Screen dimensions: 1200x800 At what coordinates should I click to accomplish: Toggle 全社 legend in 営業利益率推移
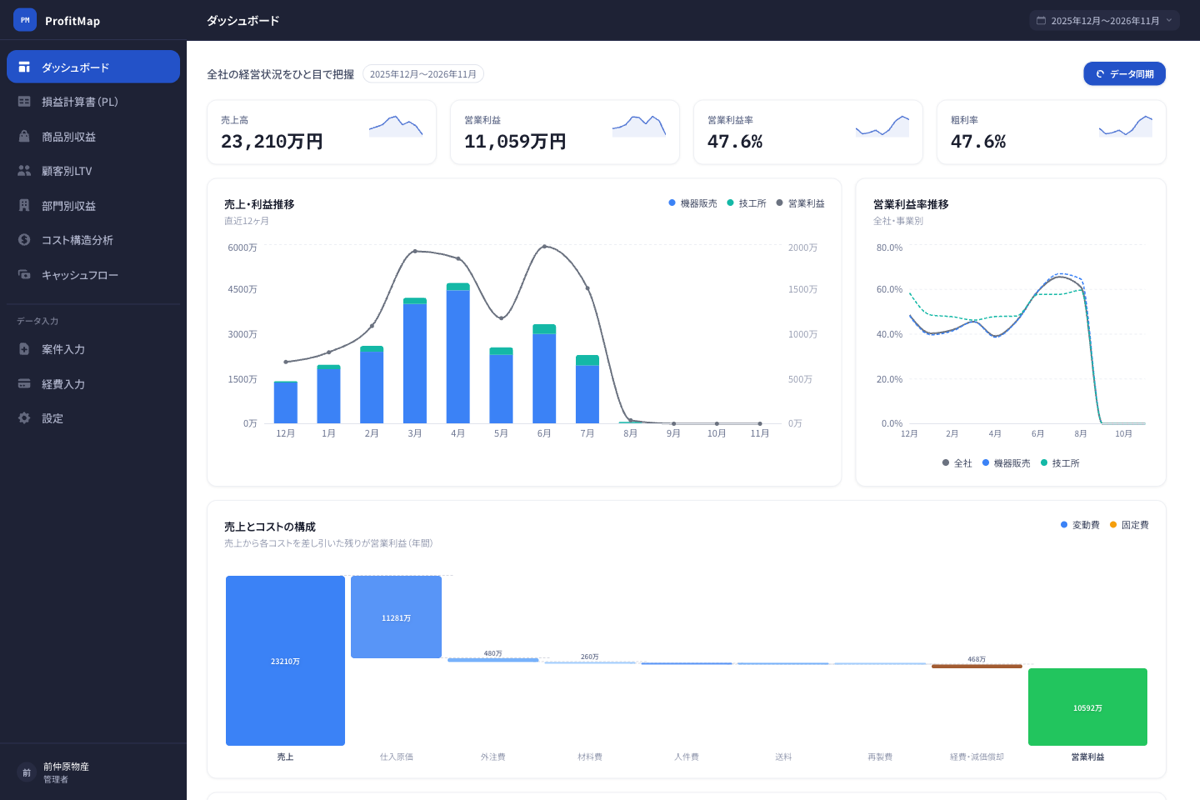957,463
